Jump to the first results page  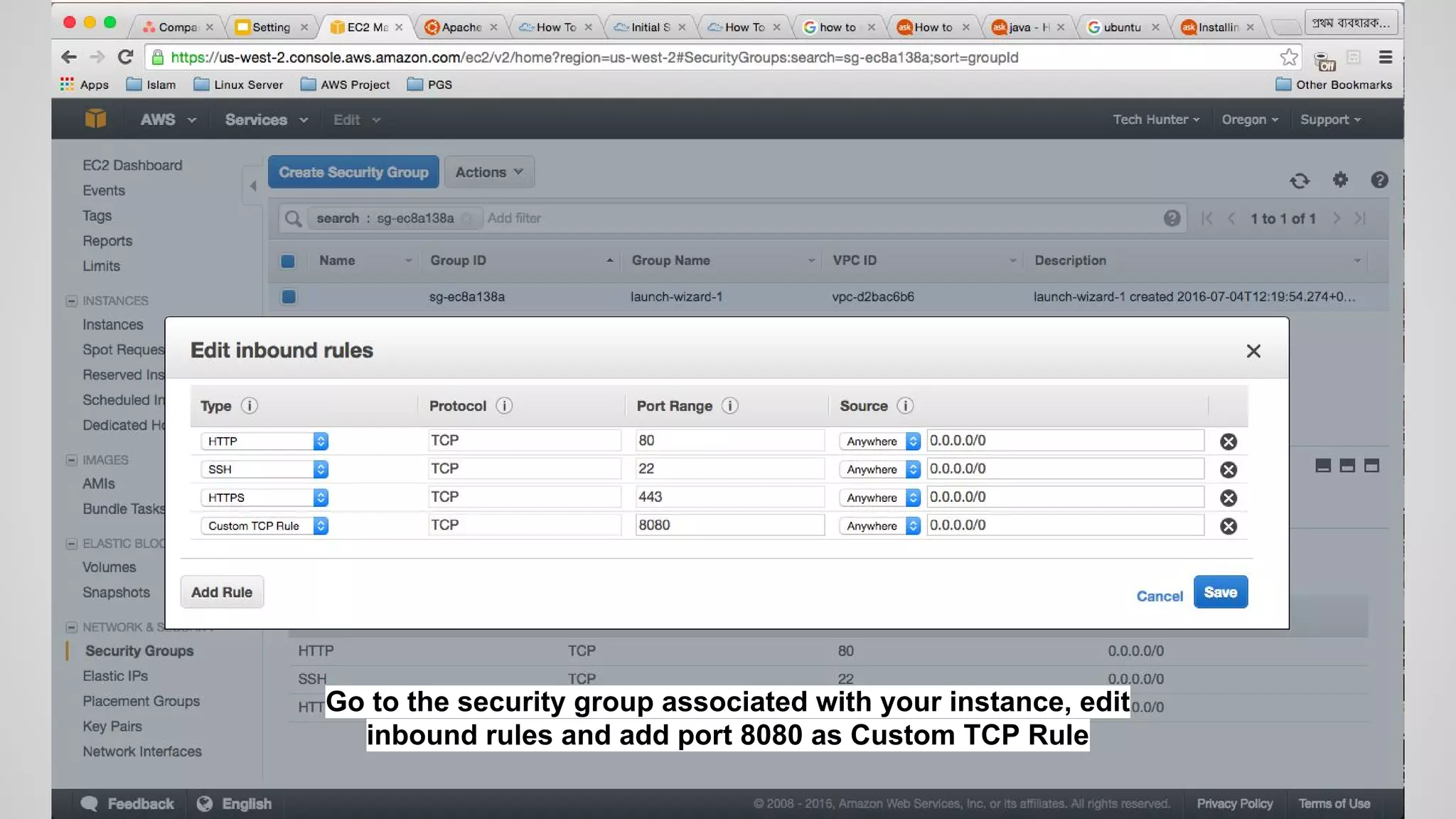1206,218
